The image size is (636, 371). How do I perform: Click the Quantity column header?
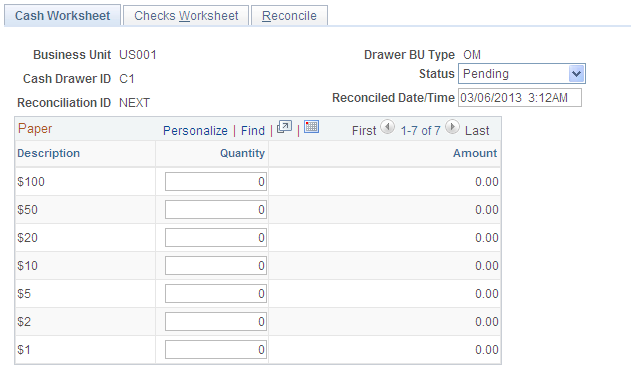coord(242,153)
